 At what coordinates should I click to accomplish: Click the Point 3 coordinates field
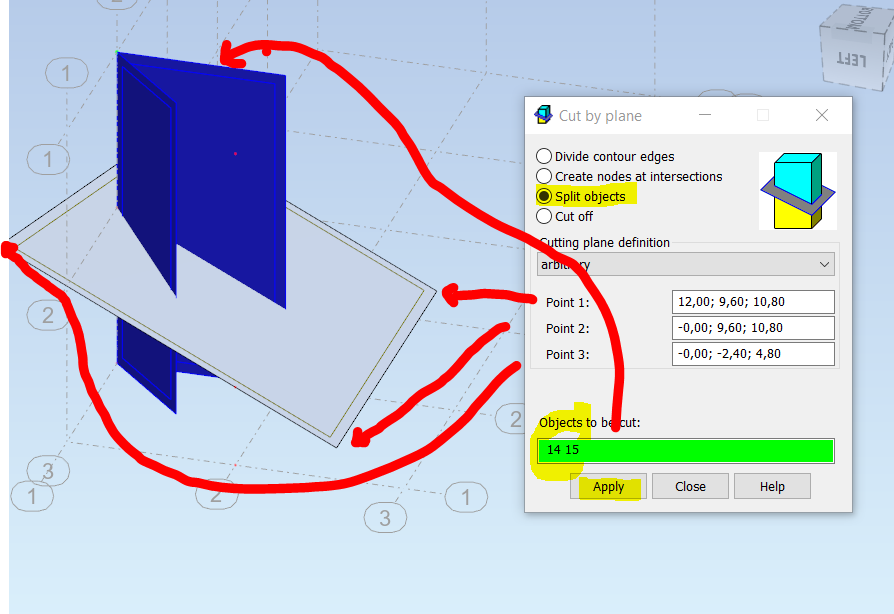pyautogui.click(x=753, y=353)
